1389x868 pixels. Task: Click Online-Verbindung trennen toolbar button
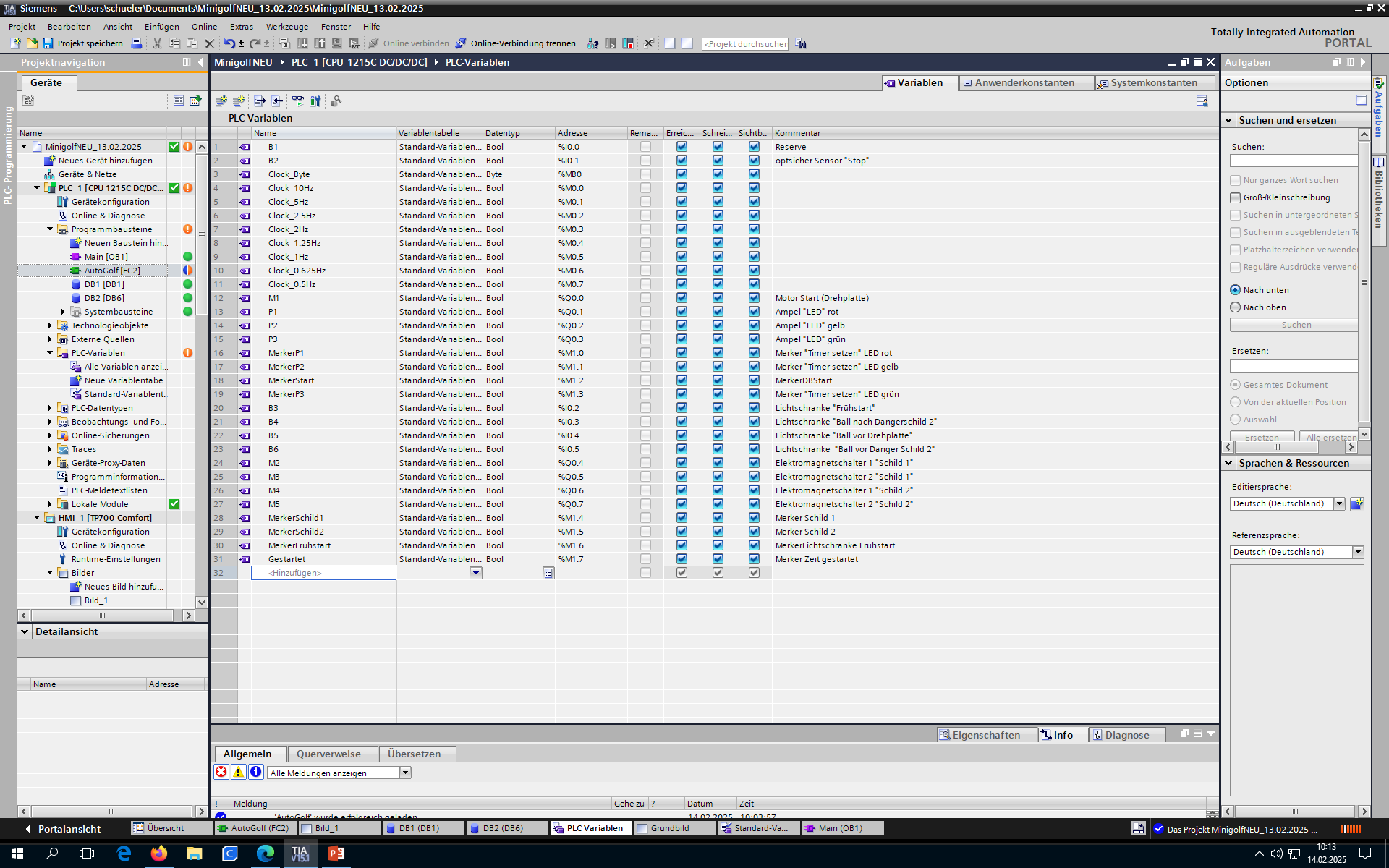pyautogui.click(x=516, y=43)
